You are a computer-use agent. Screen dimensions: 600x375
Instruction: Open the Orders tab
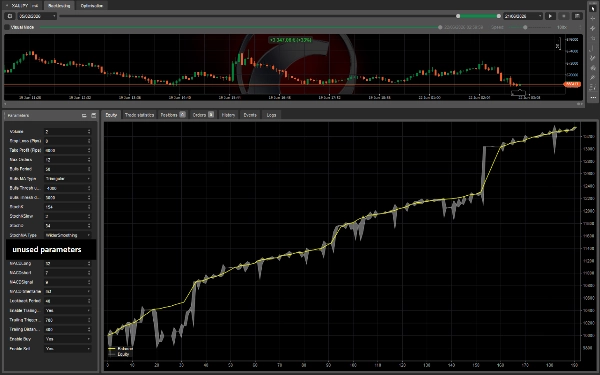click(x=203, y=115)
